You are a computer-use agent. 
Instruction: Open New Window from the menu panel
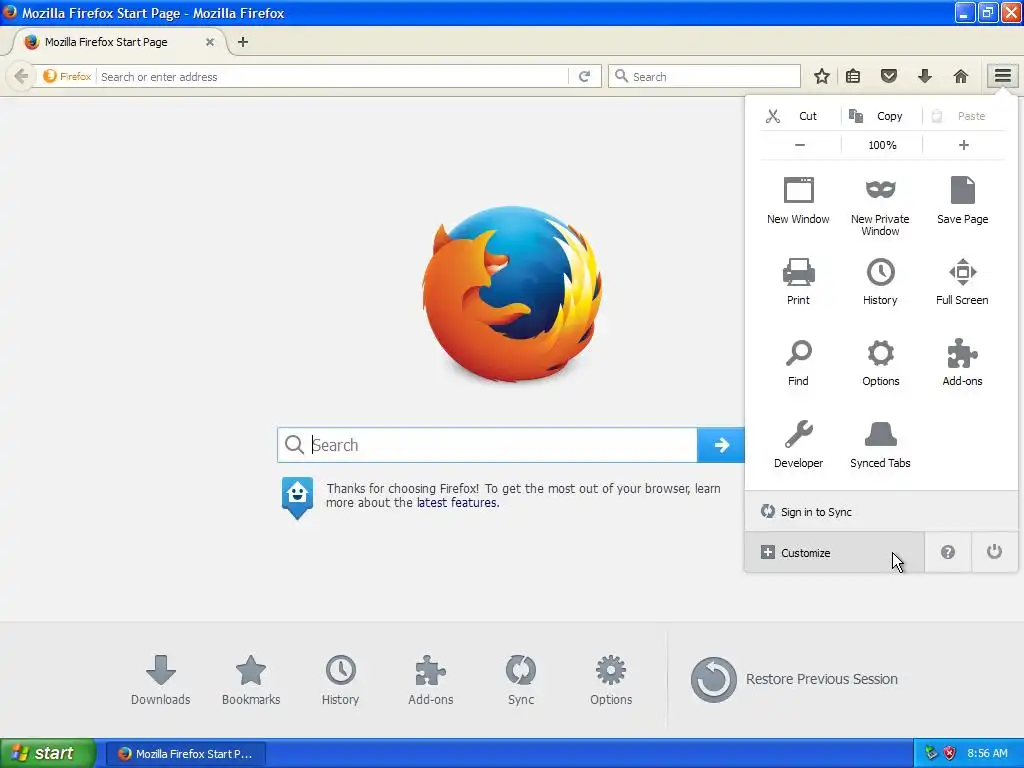tap(798, 200)
